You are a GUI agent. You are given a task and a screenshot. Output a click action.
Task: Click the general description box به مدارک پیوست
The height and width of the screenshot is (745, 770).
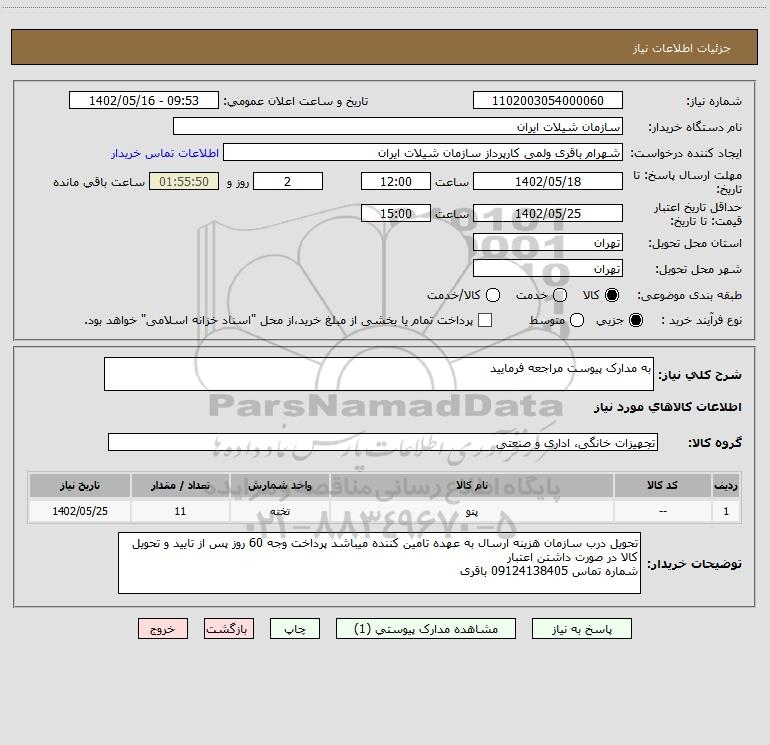(x=379, y=374)
